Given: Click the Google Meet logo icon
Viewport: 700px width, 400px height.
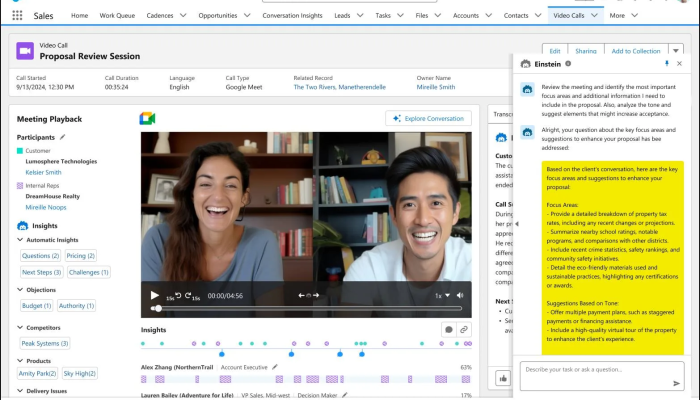Looking at the screenshot, I should 147,119.
